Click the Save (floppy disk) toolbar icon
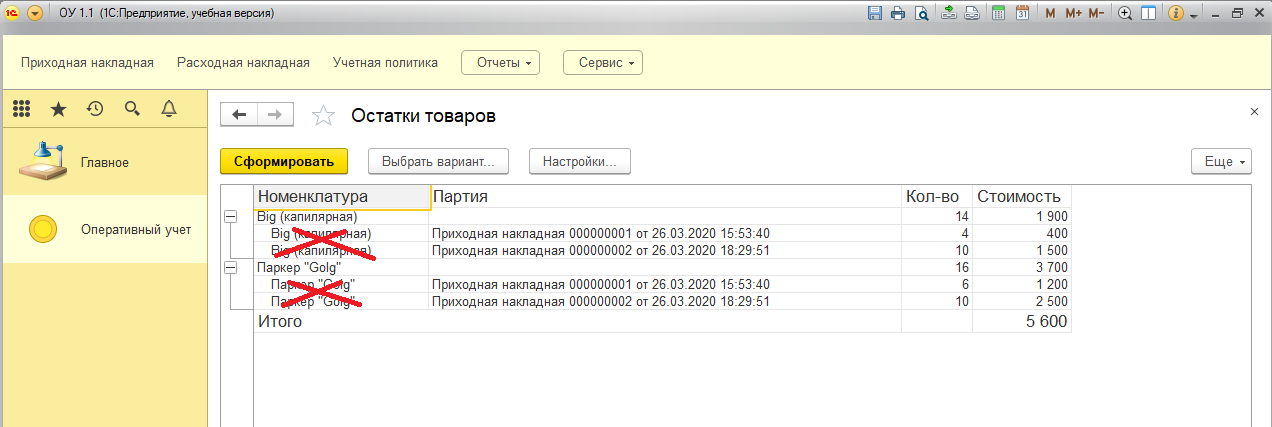1272x427 pixels. pos(875,14)
